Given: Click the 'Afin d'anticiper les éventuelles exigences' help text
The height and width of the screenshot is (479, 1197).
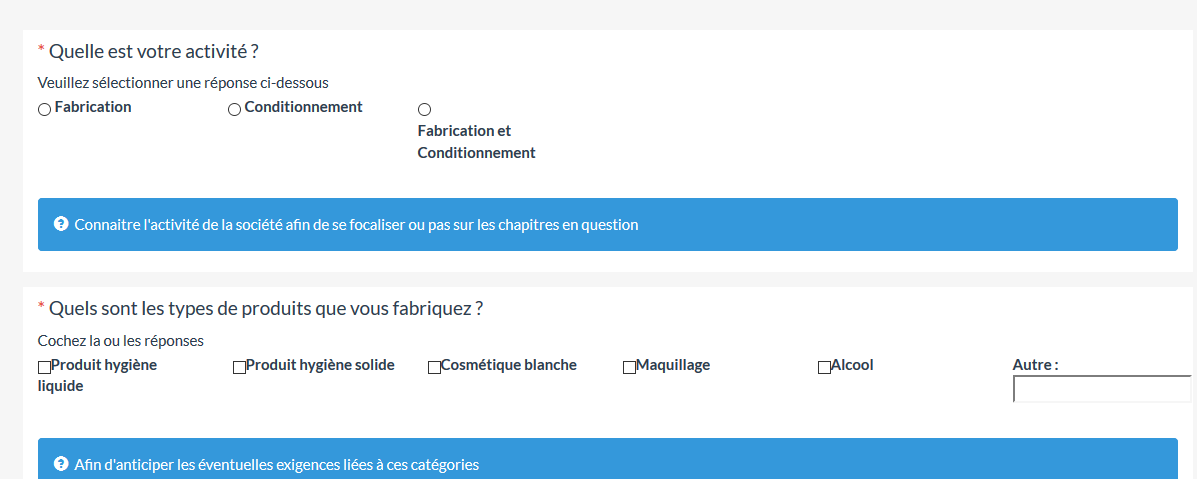Looking at the screenshot, I should 276,464.
